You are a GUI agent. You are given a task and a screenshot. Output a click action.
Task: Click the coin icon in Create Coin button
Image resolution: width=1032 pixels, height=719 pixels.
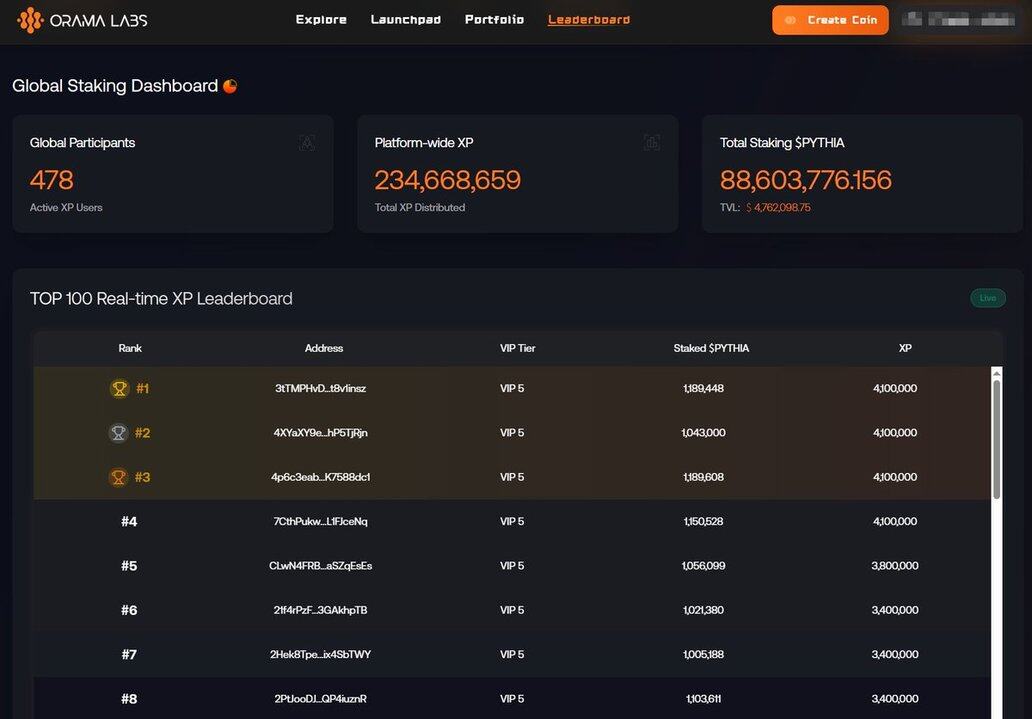791,20
